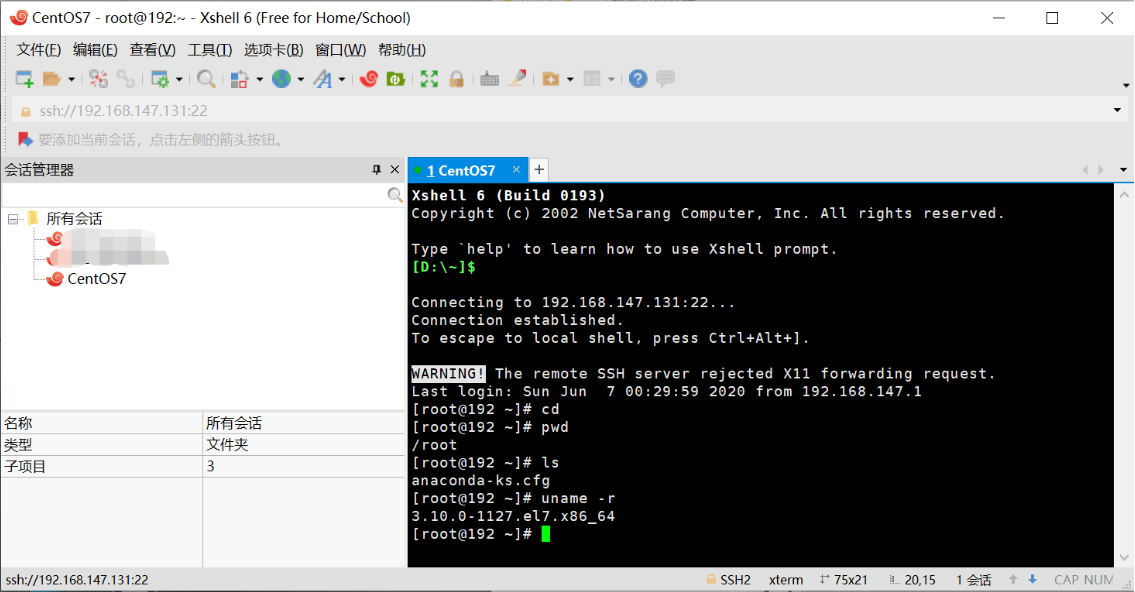Click the keyboard key-mapping icon
The height and width of the screenshot is (592, 1135).
(489, 79)
